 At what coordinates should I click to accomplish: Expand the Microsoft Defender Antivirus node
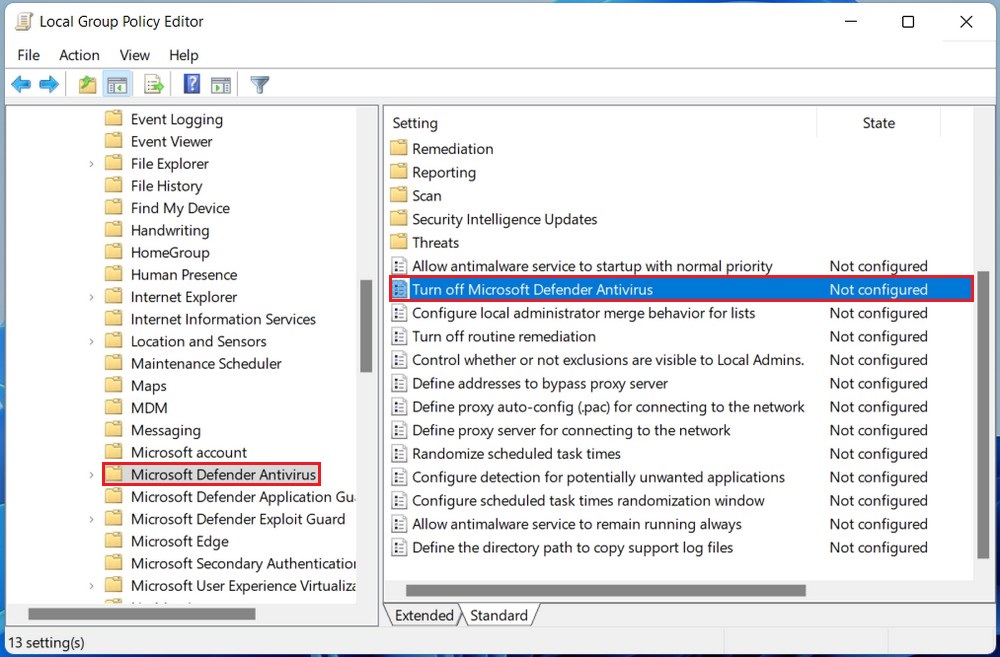point(91,475)
